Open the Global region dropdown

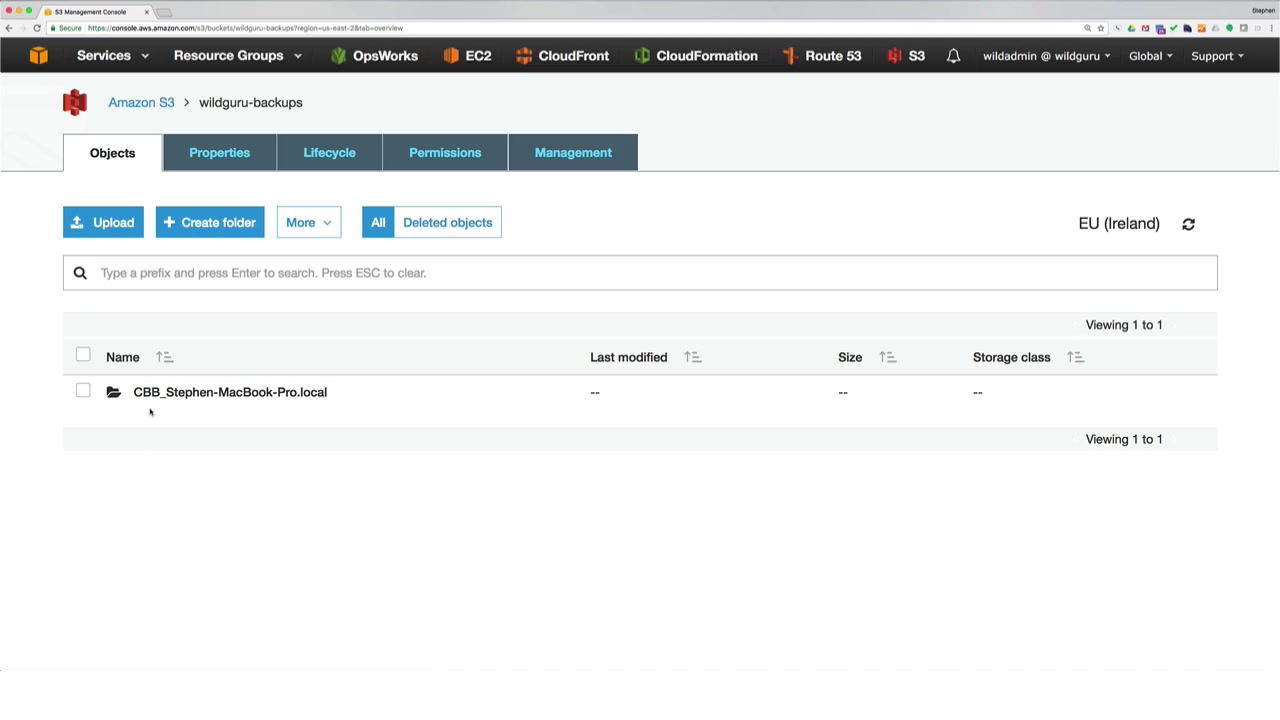point(1151,56)
